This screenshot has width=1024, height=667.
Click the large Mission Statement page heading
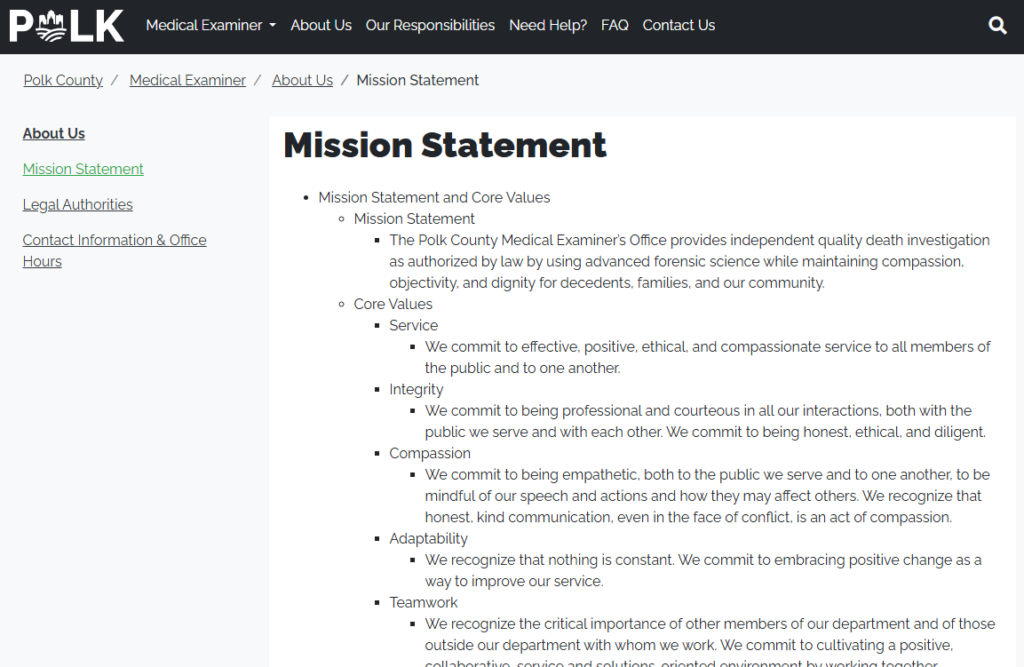pos(445,146)
